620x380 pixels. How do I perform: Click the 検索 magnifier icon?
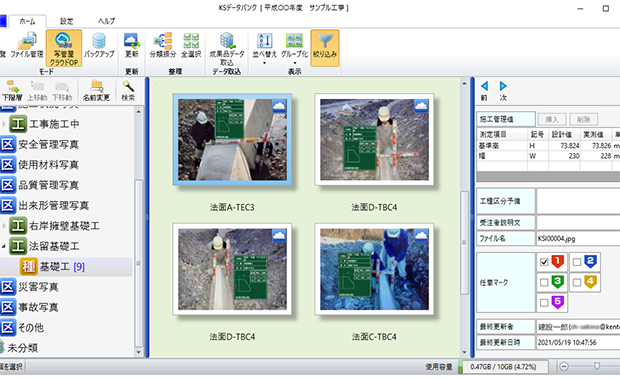click(128, 91)
